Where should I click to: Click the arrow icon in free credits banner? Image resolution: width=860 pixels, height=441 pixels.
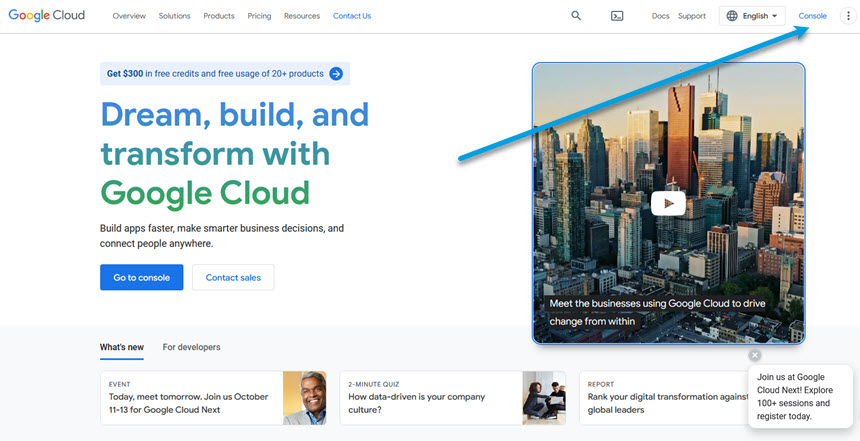(x=336, y=73)
